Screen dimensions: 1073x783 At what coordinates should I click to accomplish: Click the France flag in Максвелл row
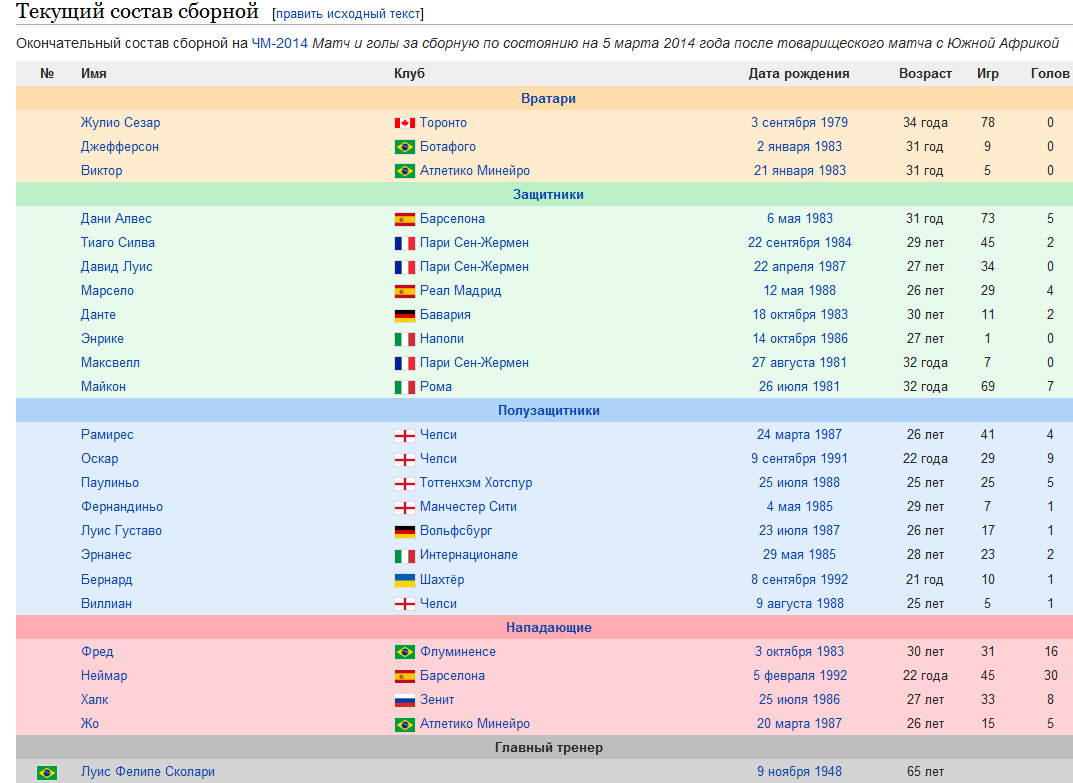(x=404, y=363)
